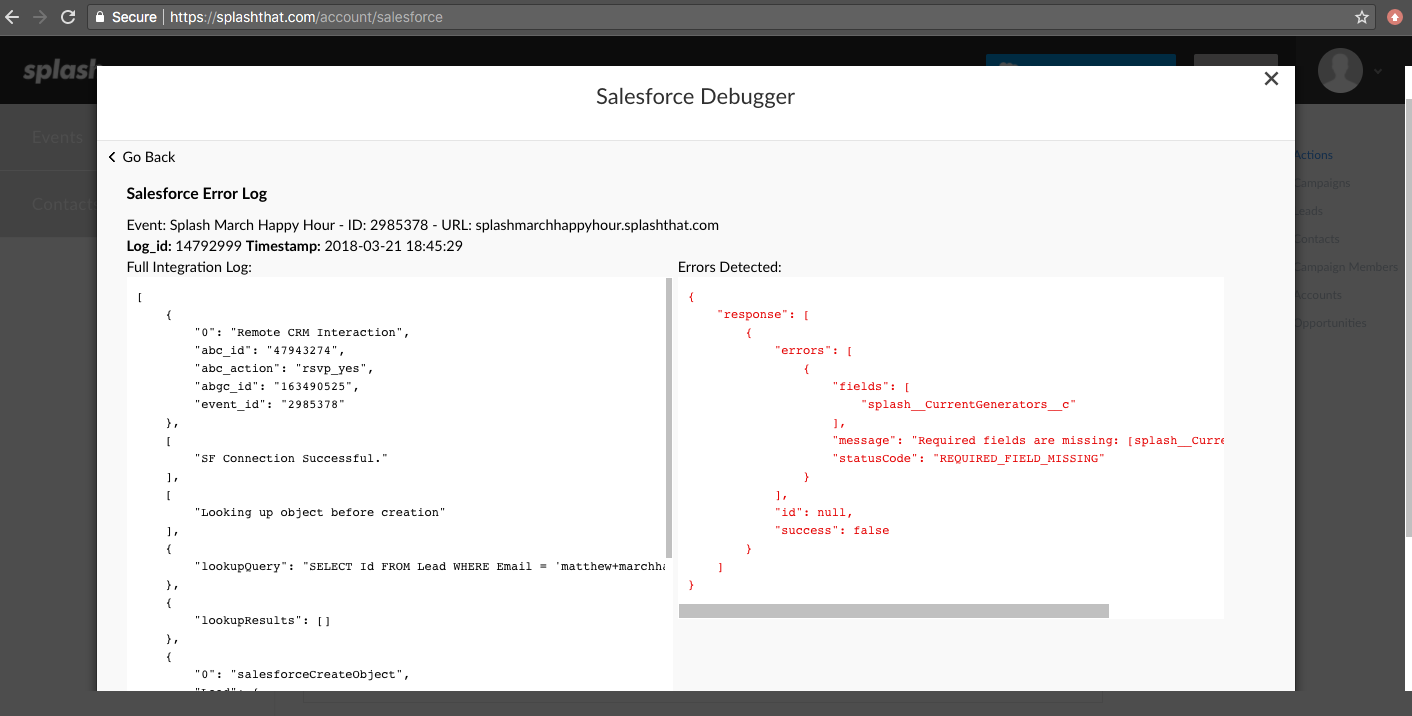The height and width of the screenshot is (716, 1412).
Task: Click the browser forward arrow
Action: [x=40, y=17]
